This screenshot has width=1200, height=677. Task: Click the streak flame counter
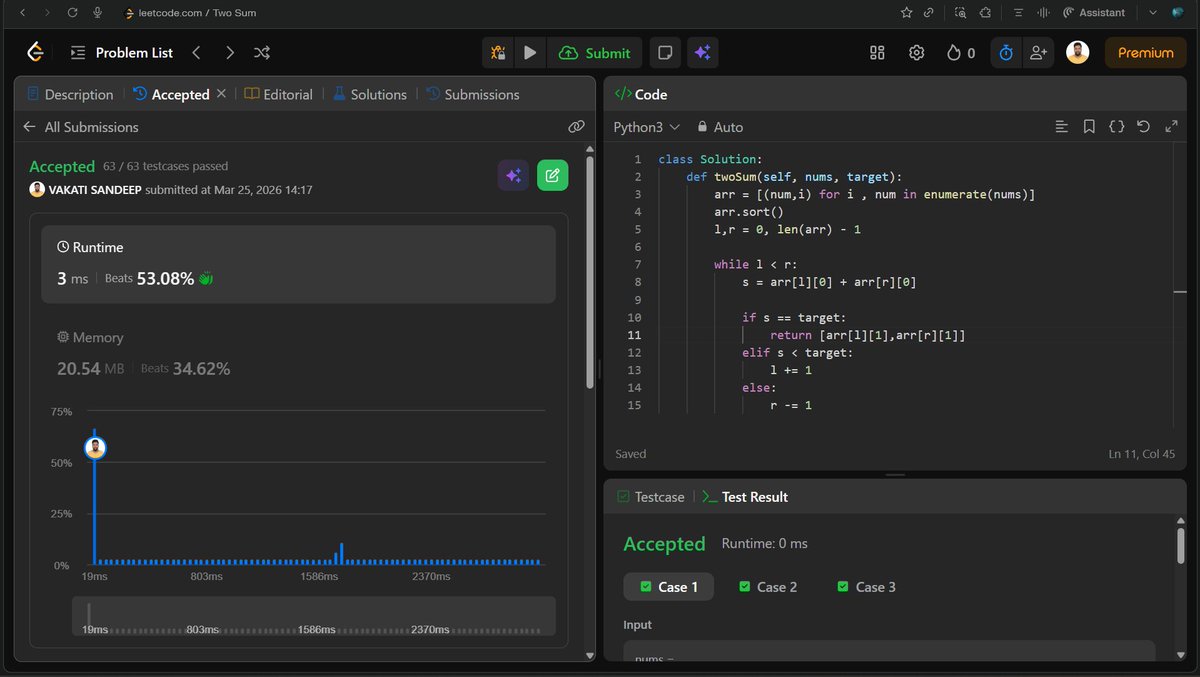961,53
